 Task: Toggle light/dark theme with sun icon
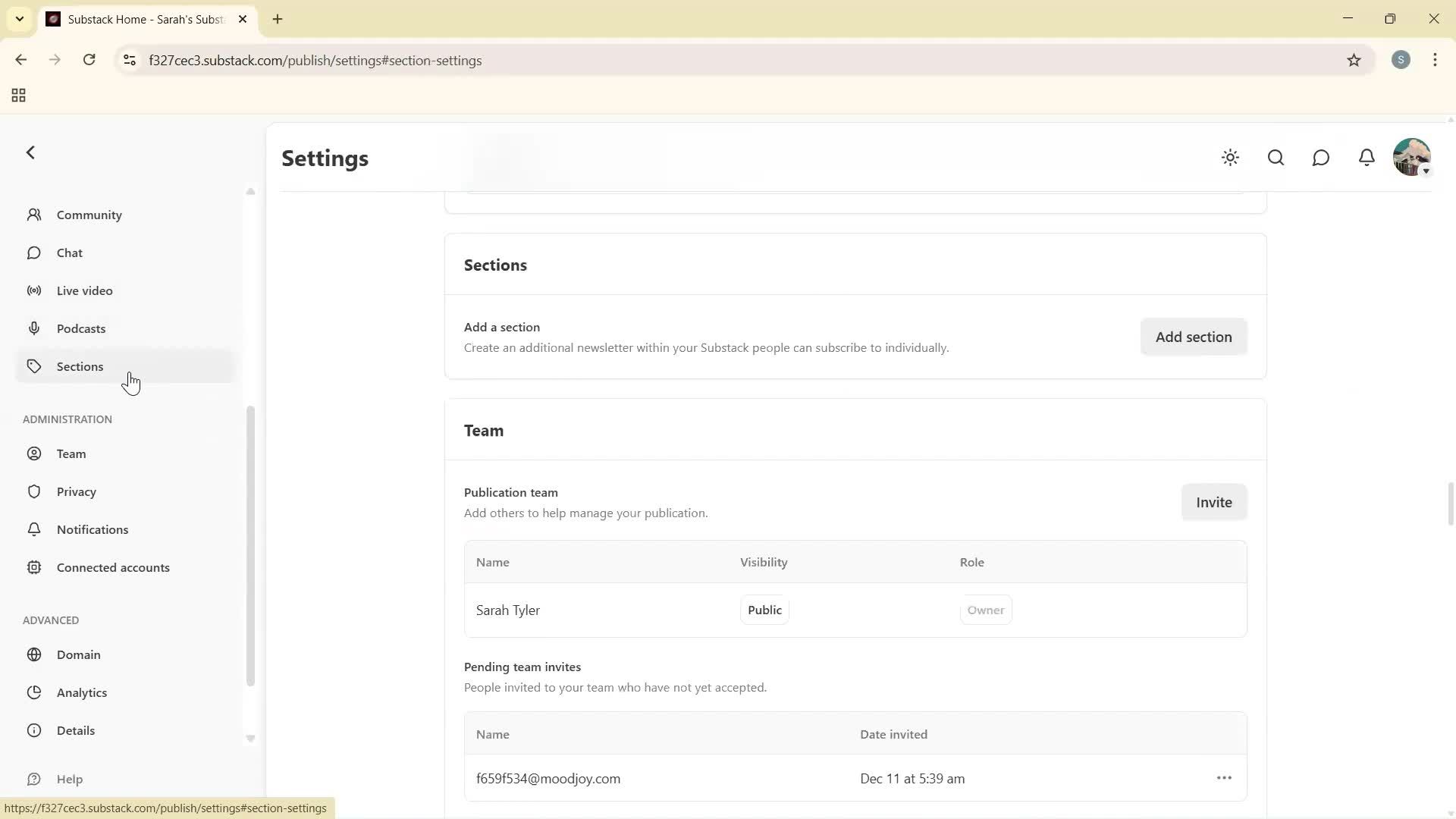(x=1230, y=157)
